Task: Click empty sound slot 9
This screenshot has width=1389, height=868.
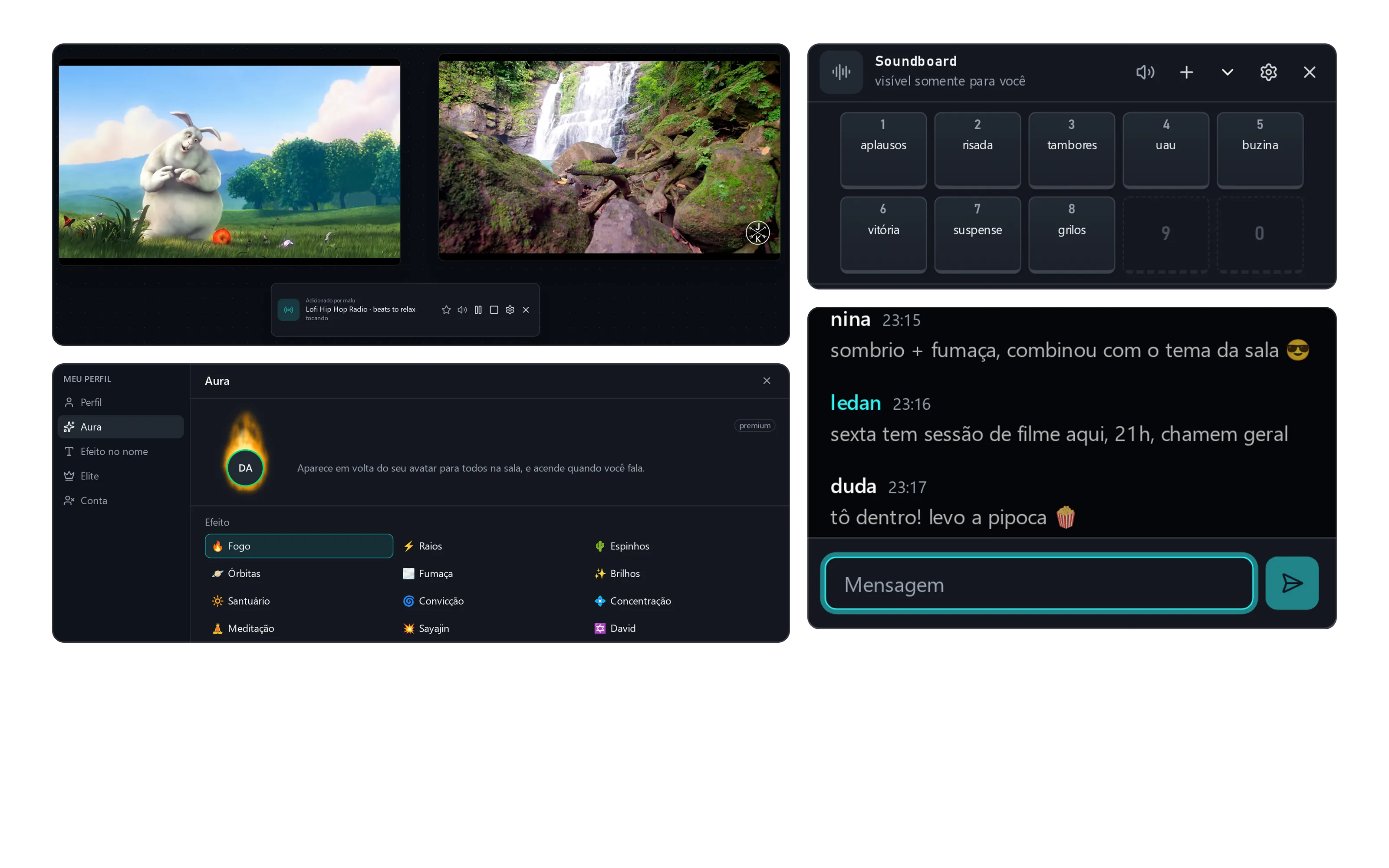Action: coord(1166,234)
